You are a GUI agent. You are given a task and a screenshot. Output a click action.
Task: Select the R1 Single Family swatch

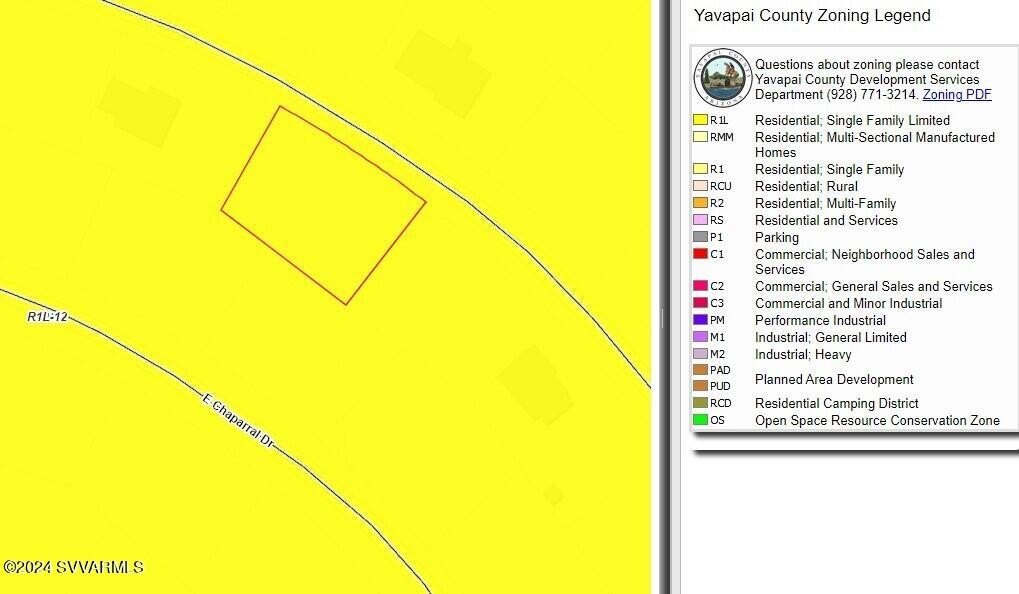(x=700, y=169)
